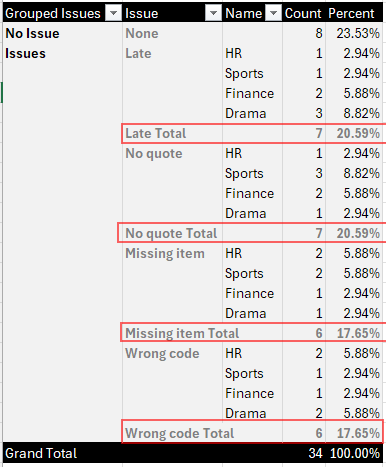Select the No Issue row label
The height and width of the screenshot is (467, 386).
[32, 33]
